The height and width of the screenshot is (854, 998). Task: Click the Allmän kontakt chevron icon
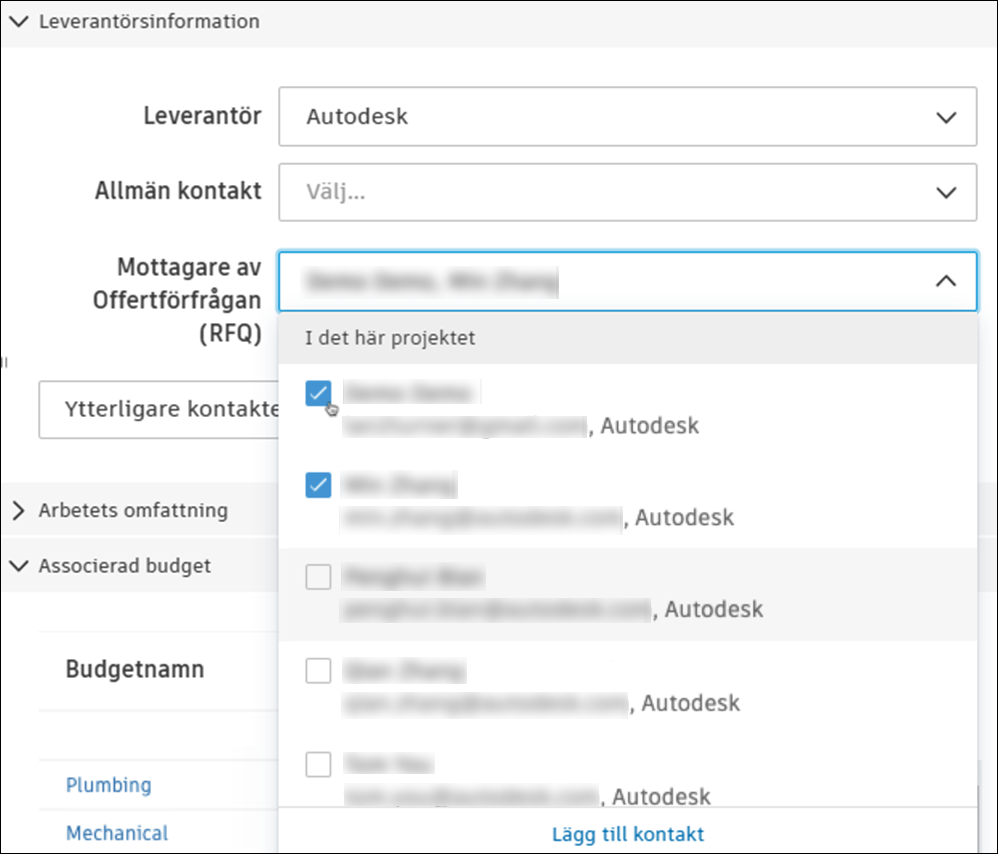point(945,192)
